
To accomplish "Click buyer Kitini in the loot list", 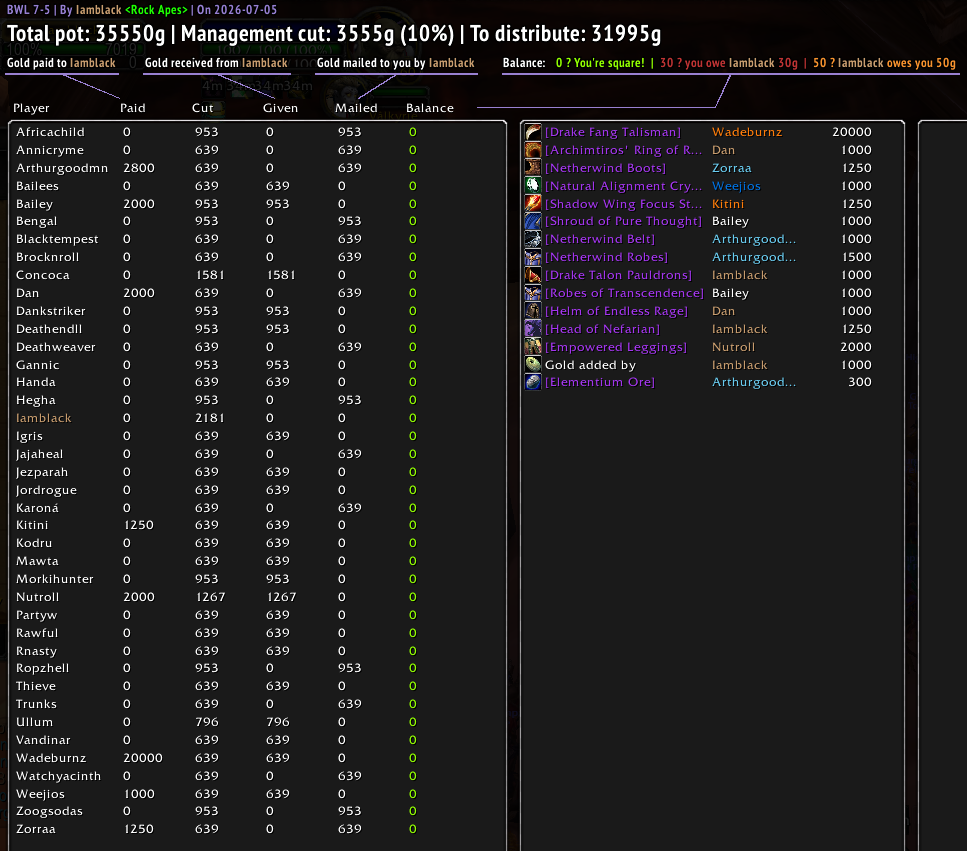I will pyautogui.click(x=728, y=204).
